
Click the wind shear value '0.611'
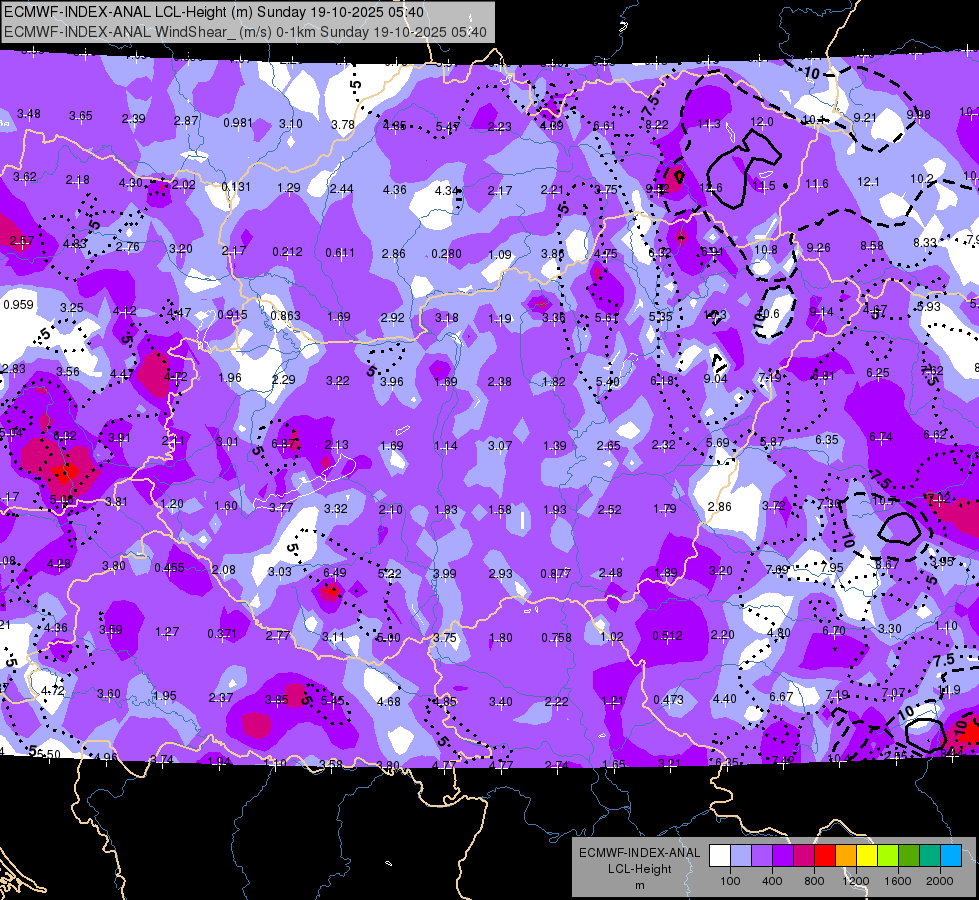tap(340, 253)
